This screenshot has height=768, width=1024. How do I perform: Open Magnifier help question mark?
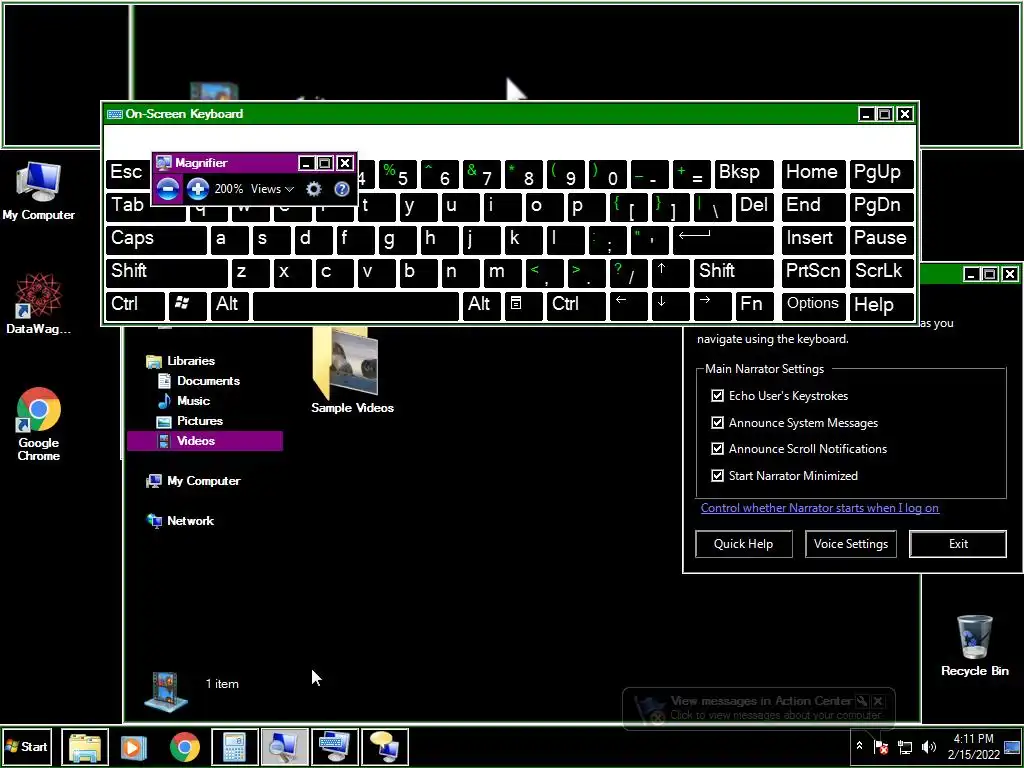tap(342, 189)
